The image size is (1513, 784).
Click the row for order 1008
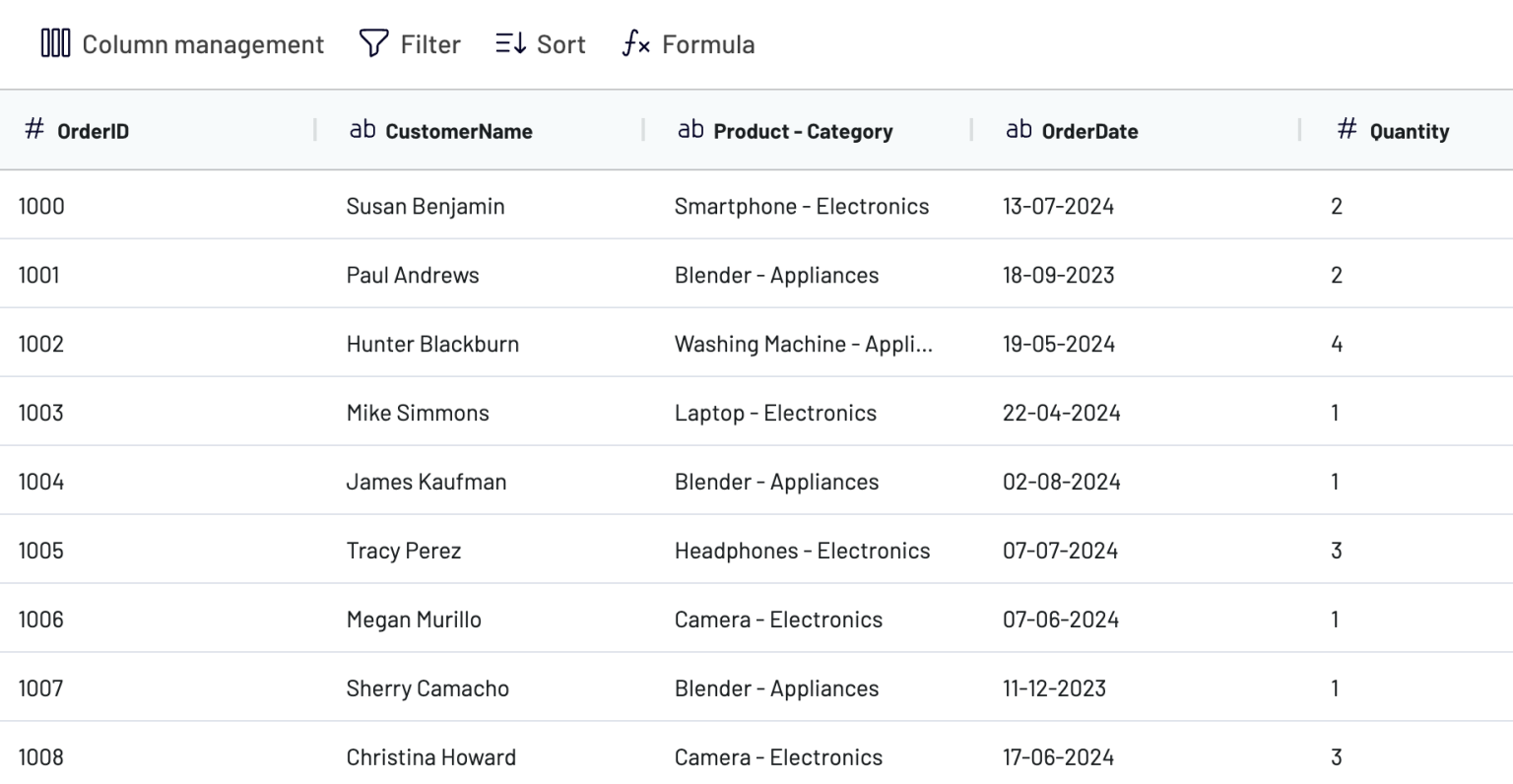click(x=430, y=756)
